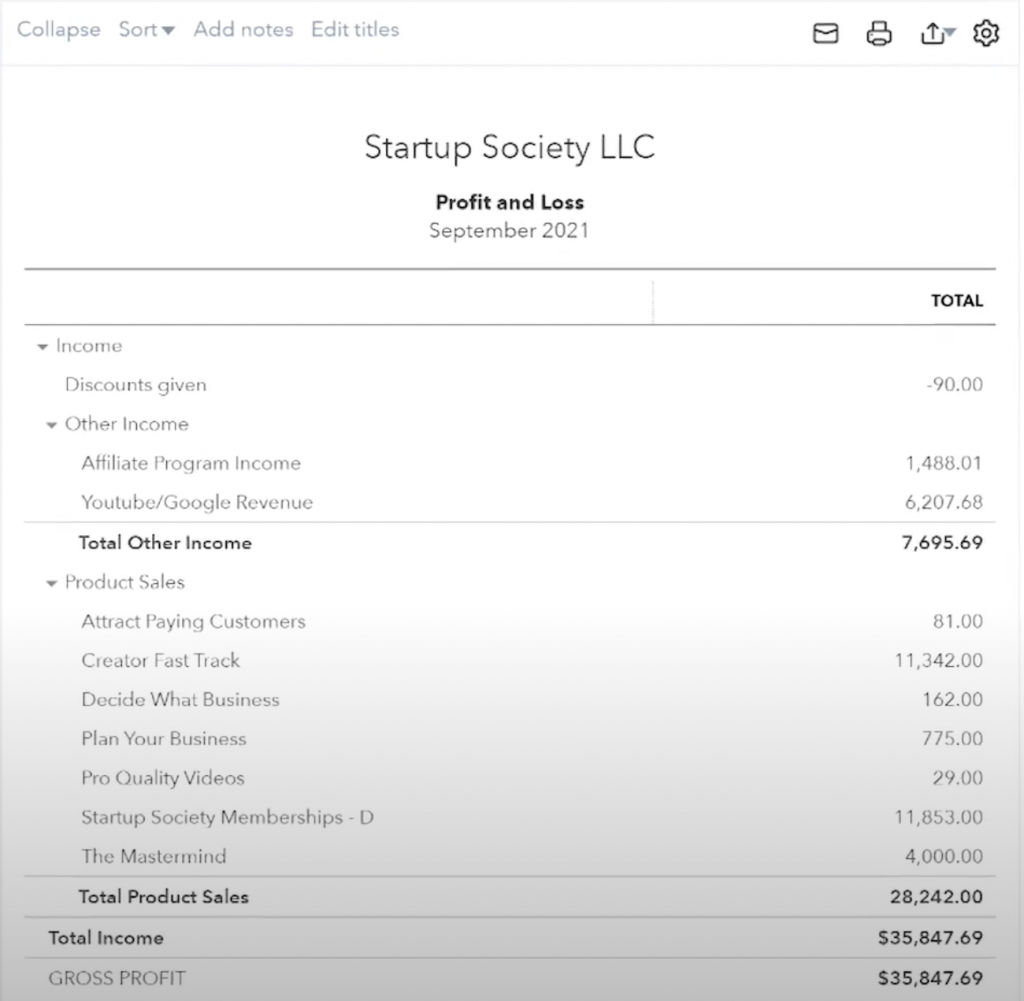Open the export dropdown arrow
Viewport: 1024px width, 1001px height.
pos(950,31)
